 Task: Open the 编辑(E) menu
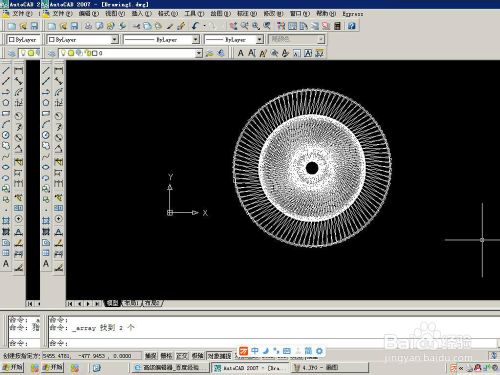point(89,14)
